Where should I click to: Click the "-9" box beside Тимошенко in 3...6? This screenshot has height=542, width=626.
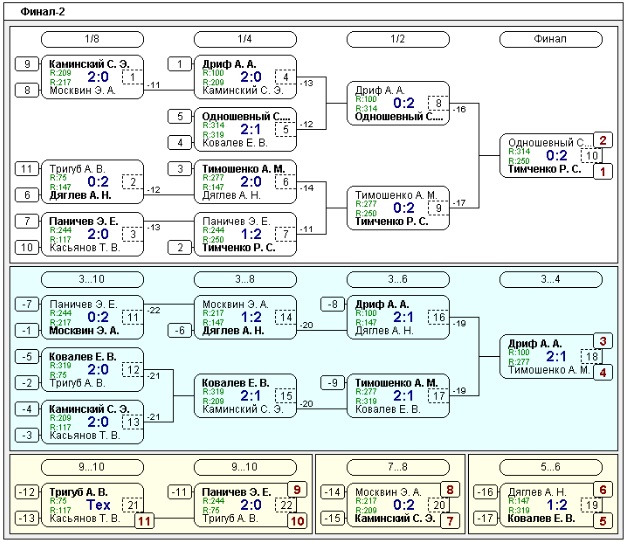click(333, 383)
